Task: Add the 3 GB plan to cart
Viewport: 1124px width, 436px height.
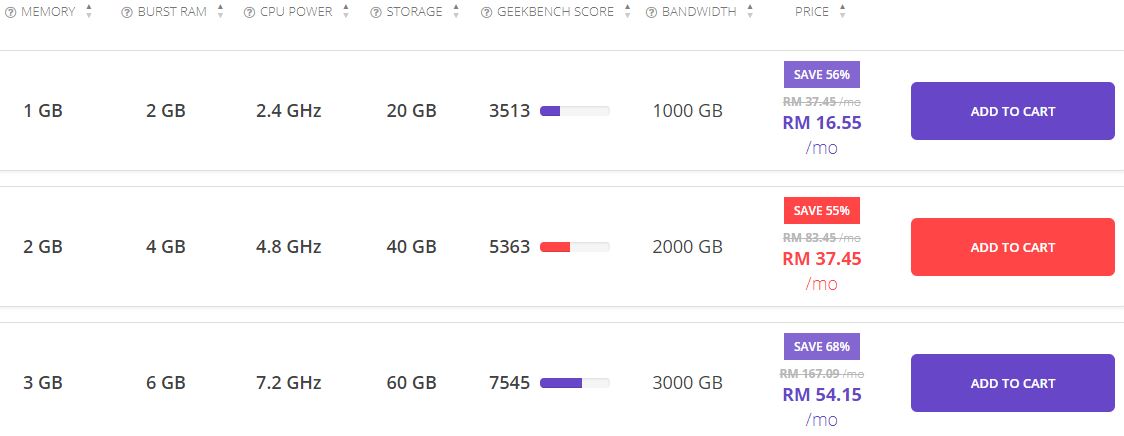Action: (x=1013, y=383)
